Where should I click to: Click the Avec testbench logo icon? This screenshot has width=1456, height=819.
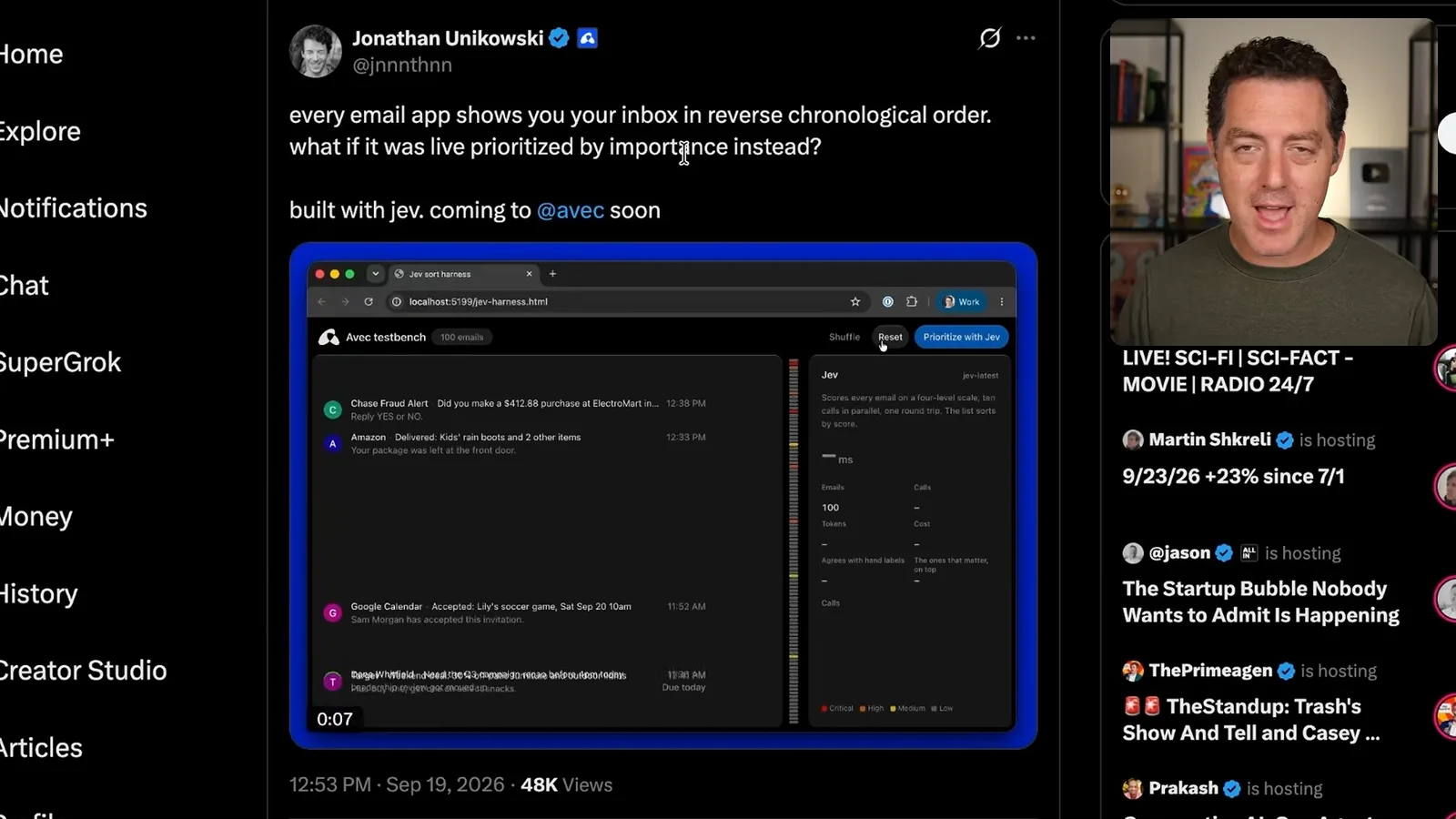point(329,337)
